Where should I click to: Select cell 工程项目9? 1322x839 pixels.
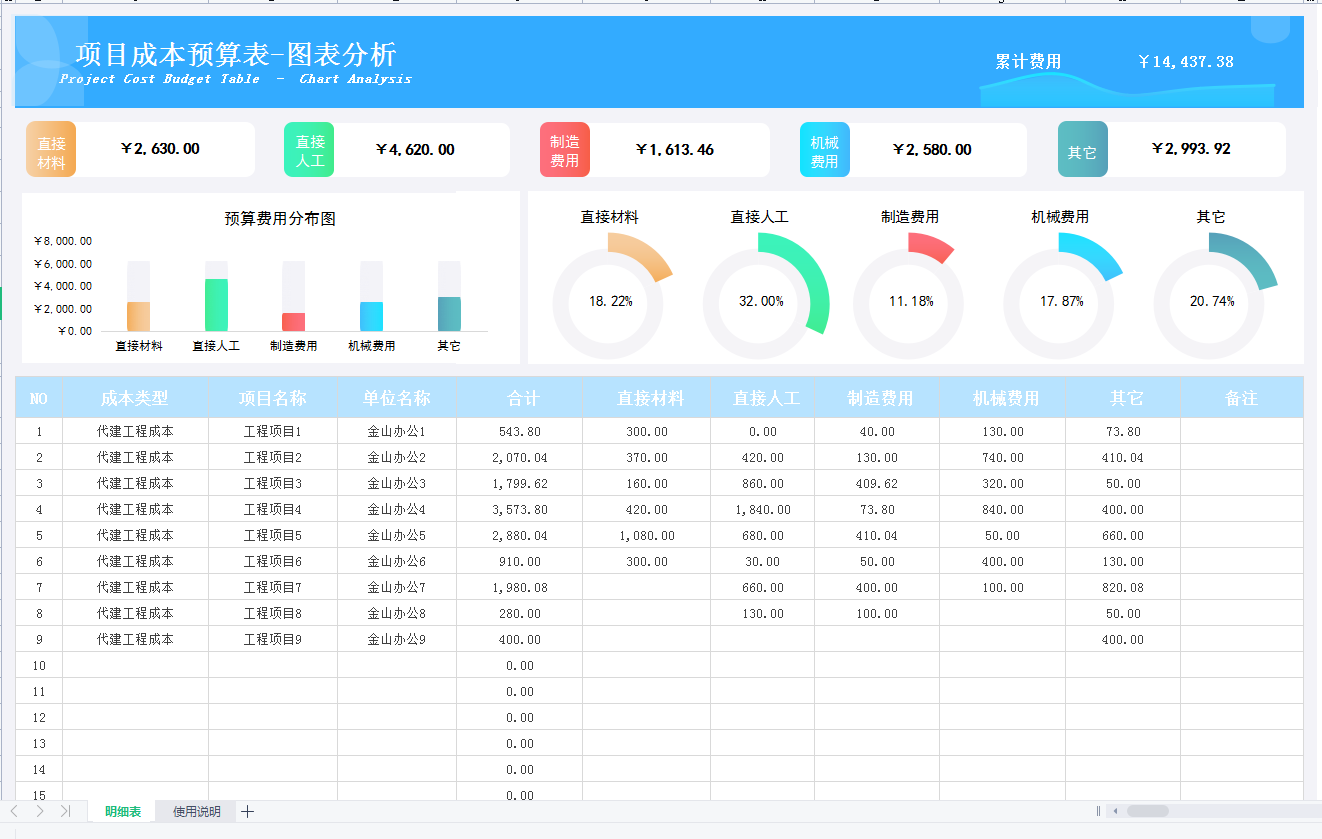coord(273,640)
